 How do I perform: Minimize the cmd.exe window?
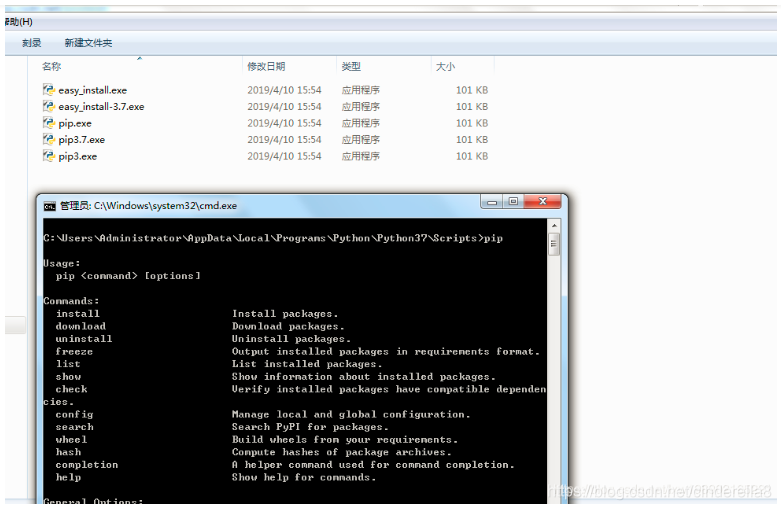(492, 202)
